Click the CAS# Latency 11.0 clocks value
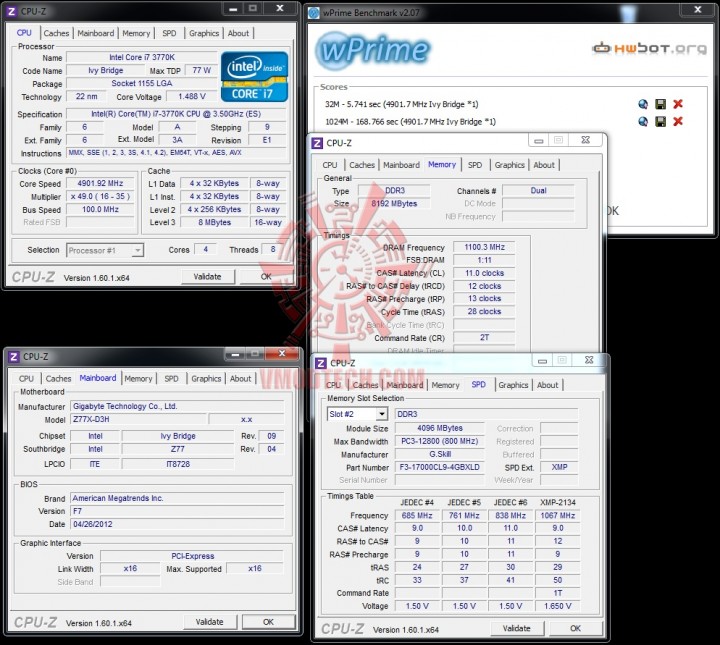Image resolution: width=720 pixels, height=645 pixels. tap(484, 273)
